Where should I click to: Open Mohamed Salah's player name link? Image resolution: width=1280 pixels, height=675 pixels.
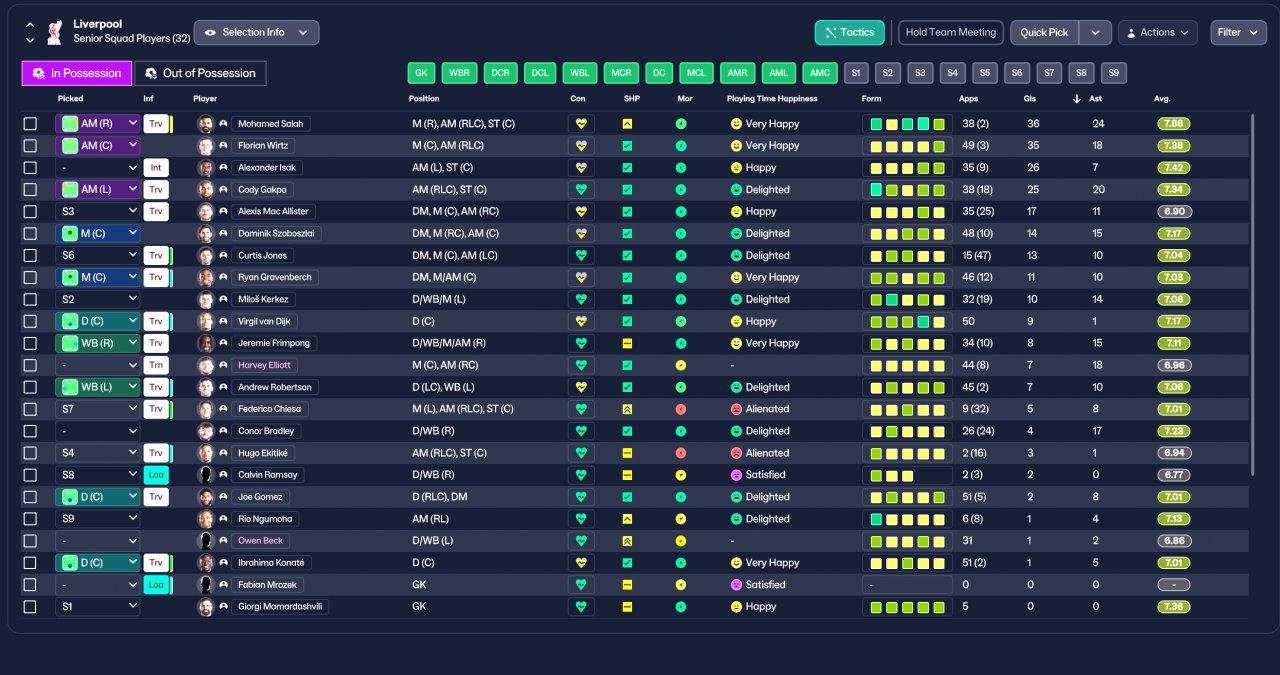click(272, 124)
